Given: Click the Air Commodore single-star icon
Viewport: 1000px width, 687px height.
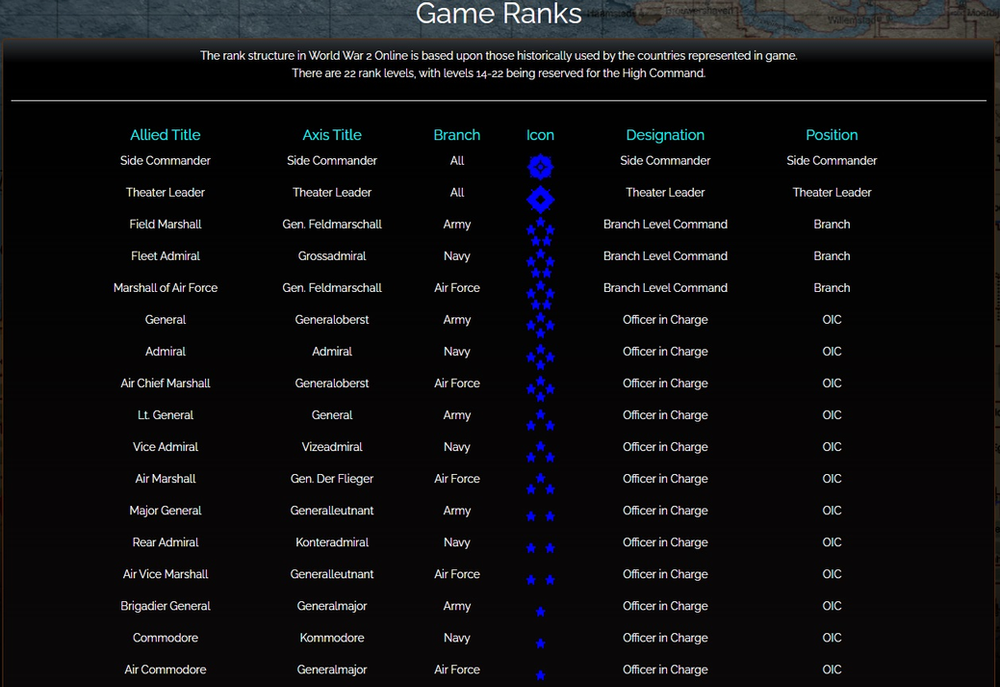Looking at the screenshot, I should click(x=540, y=675).
